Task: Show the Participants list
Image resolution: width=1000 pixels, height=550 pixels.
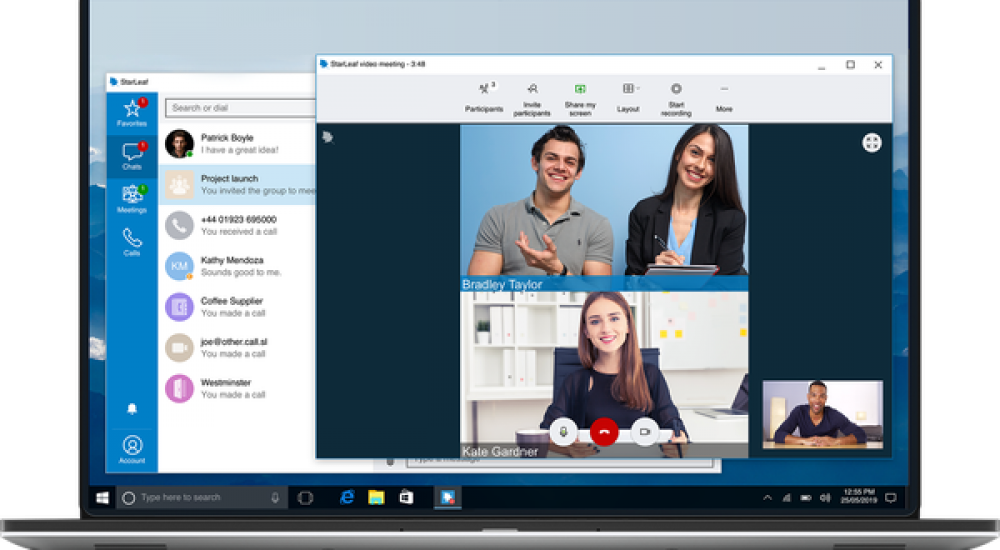Action: (x=484, y=96)
